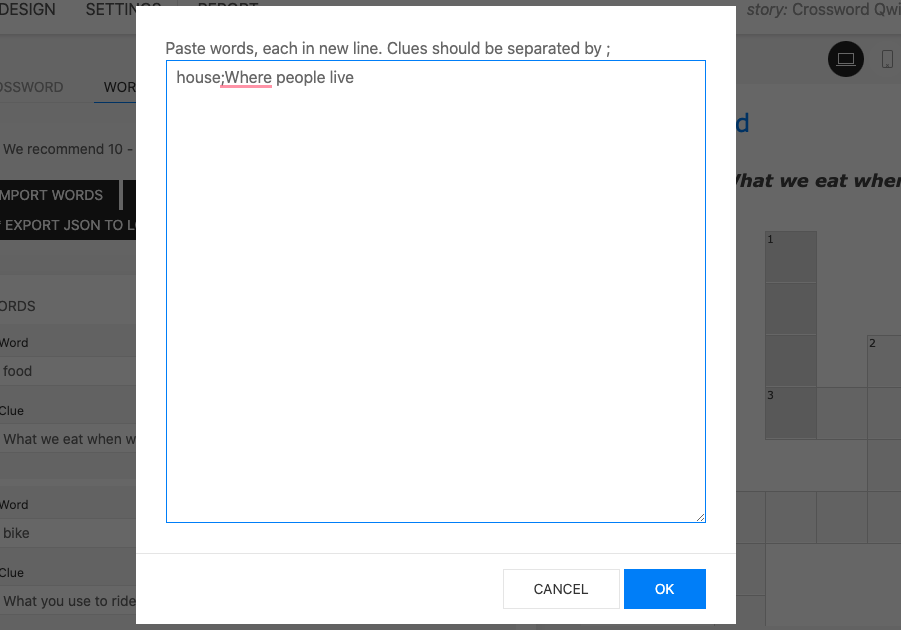
Task: Switch to mobile phone preview icon
Action: (x=887, y=60)
